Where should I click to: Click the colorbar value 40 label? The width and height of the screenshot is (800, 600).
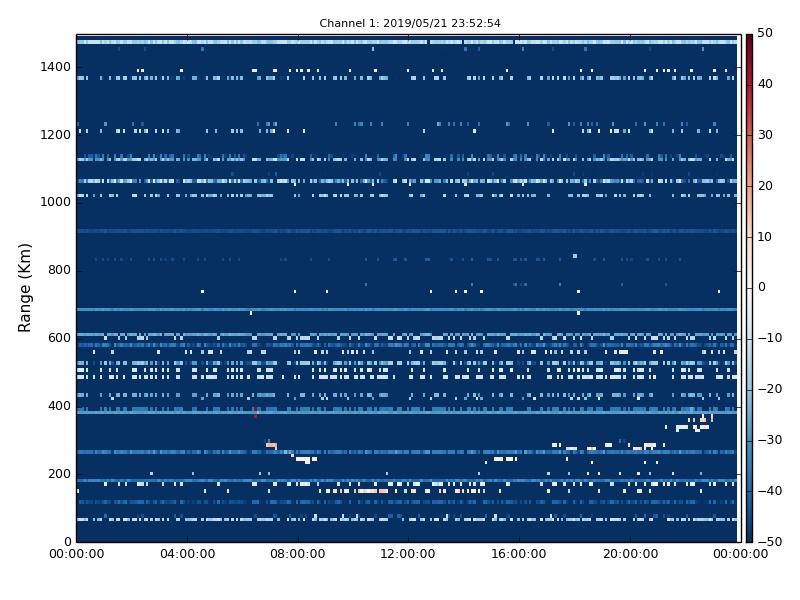[765, 84]
